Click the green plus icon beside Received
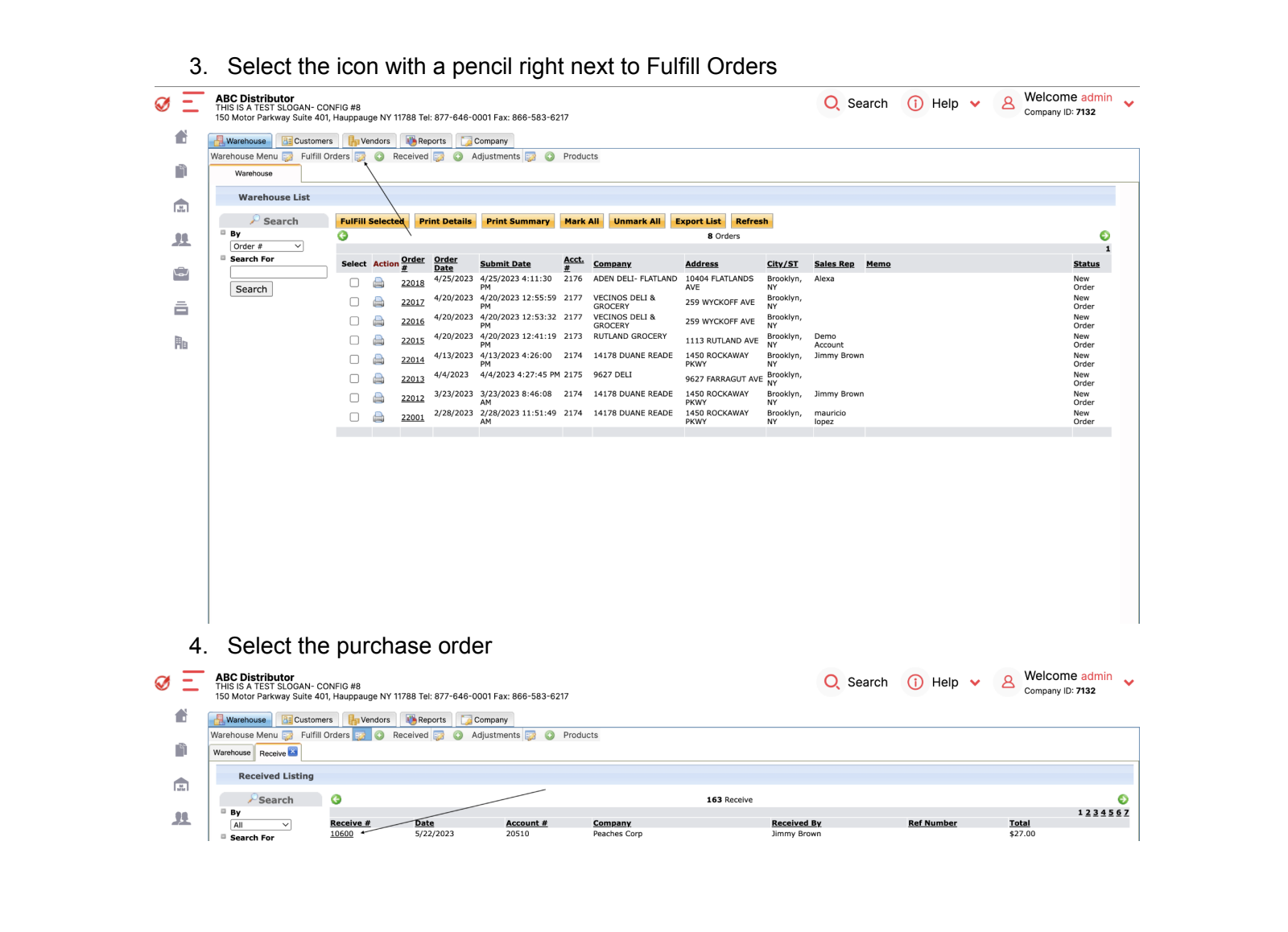This screenshot has height=932, width=1288. point(458,156)
